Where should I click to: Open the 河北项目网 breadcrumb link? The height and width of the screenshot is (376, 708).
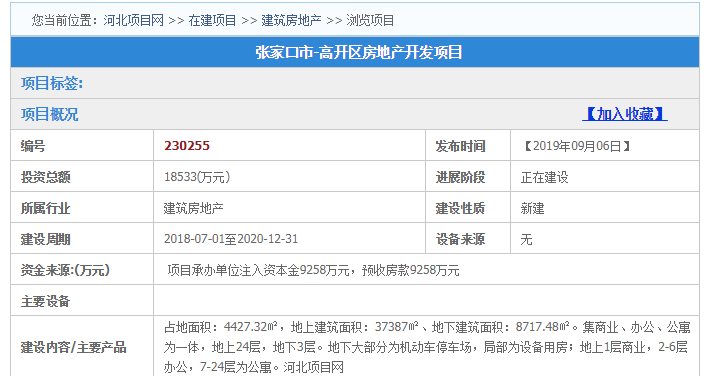[x=133, y=20]
